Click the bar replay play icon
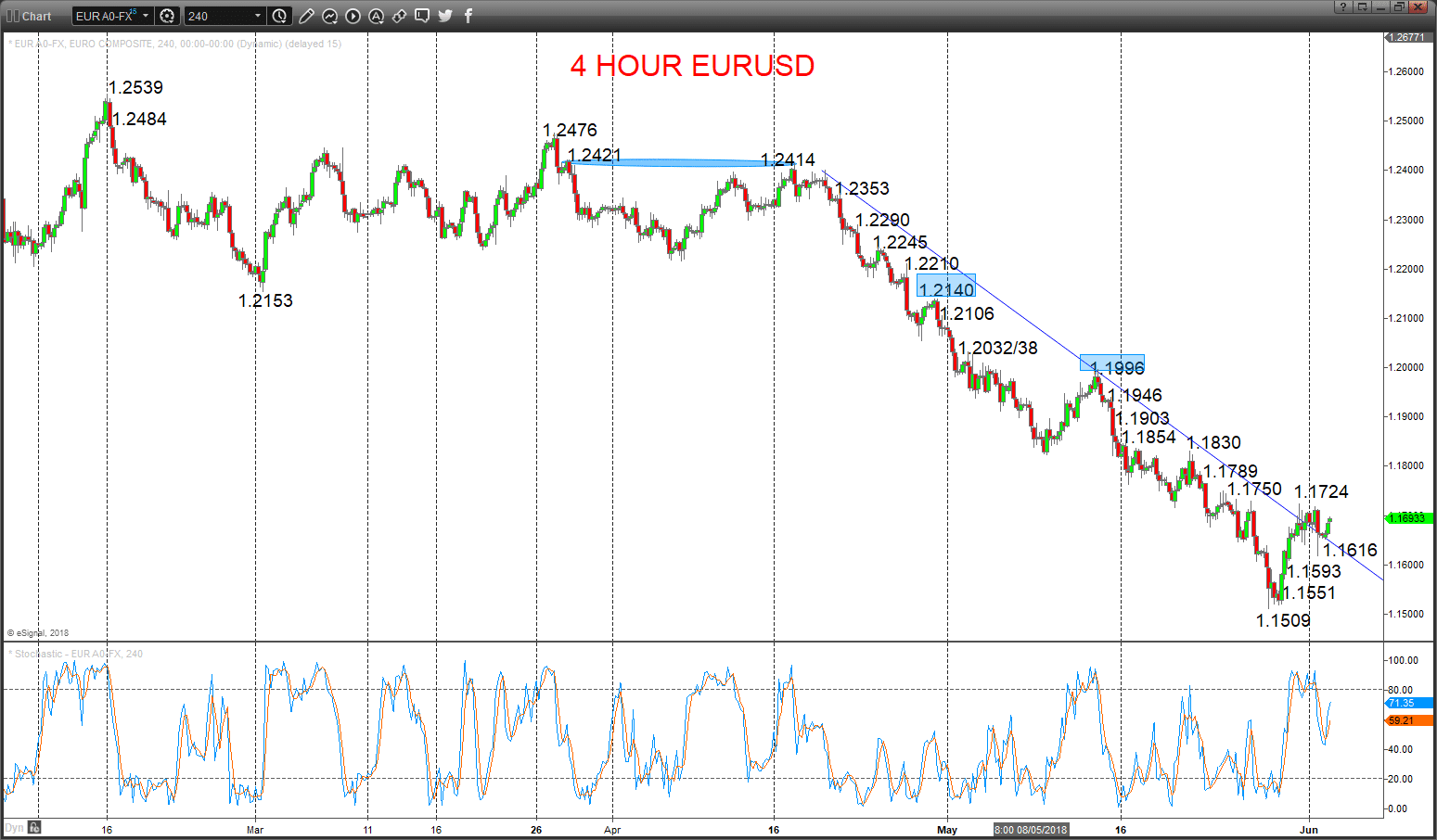1437x840 pixels. pyautogui.click(x=353, y=16)
